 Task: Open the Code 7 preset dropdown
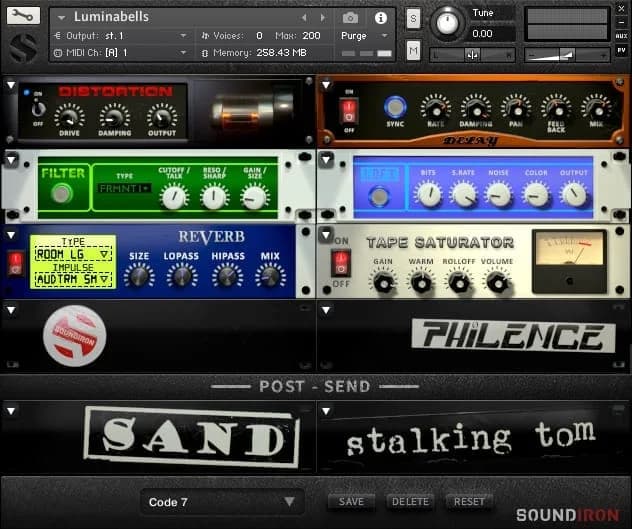tap(221, 502)
